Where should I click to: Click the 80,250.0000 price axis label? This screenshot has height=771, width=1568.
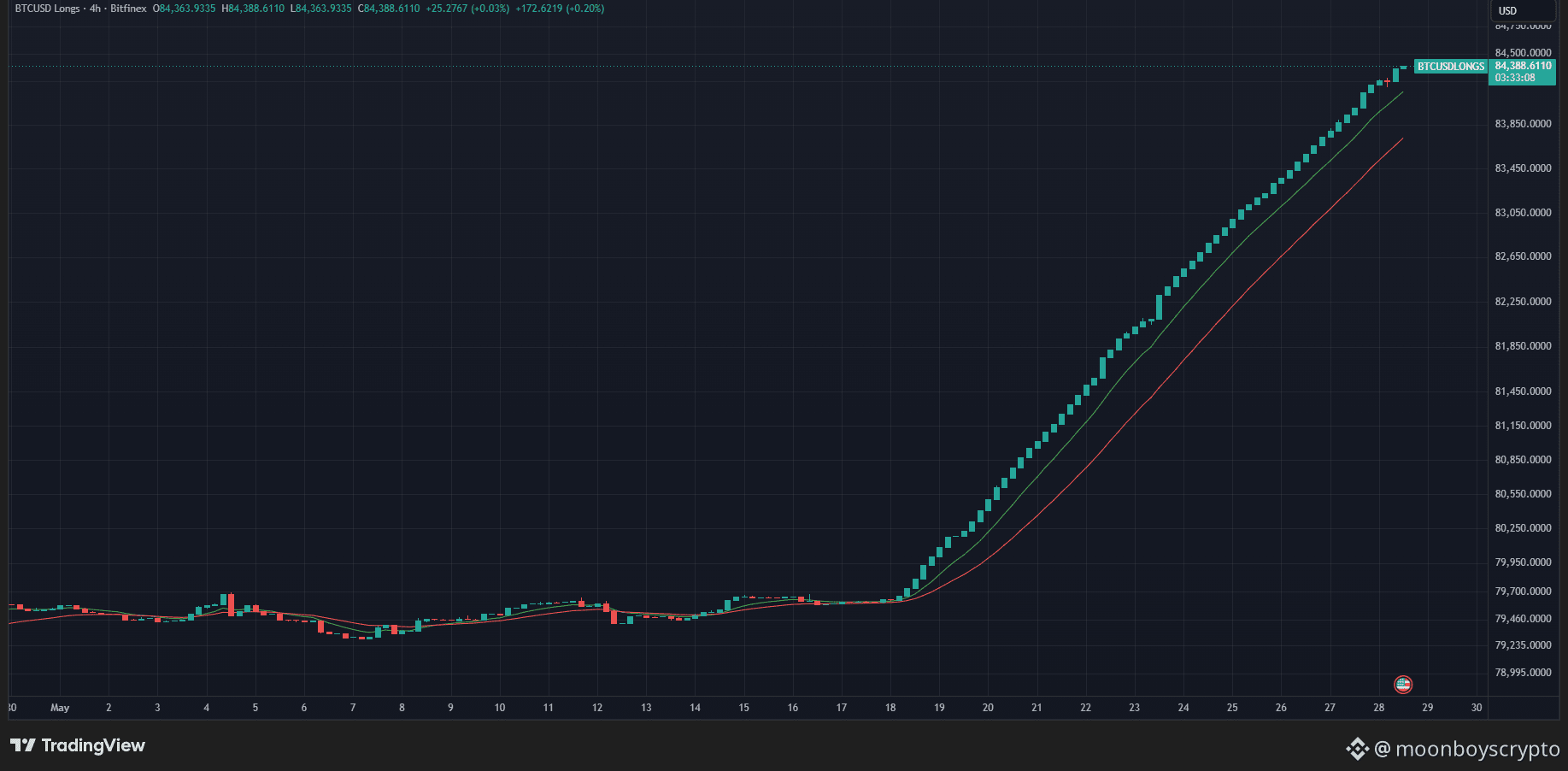click(x=1524, y=528)
